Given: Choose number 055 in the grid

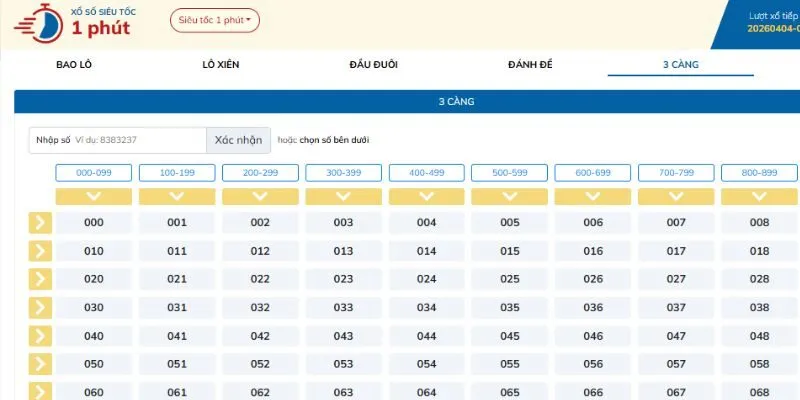Looking at the screenshot, I should click(509, 364).
